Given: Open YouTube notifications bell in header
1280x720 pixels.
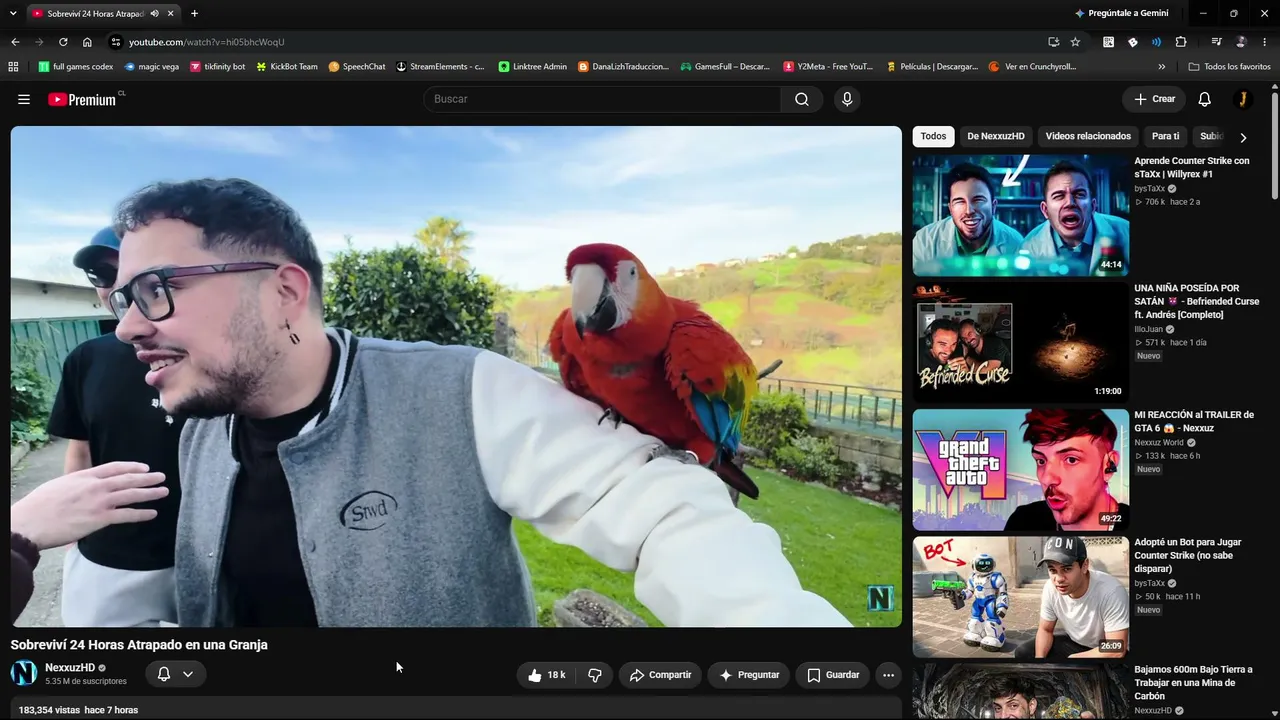Looking at the screenshot, I should click(x=1205, y=99).
